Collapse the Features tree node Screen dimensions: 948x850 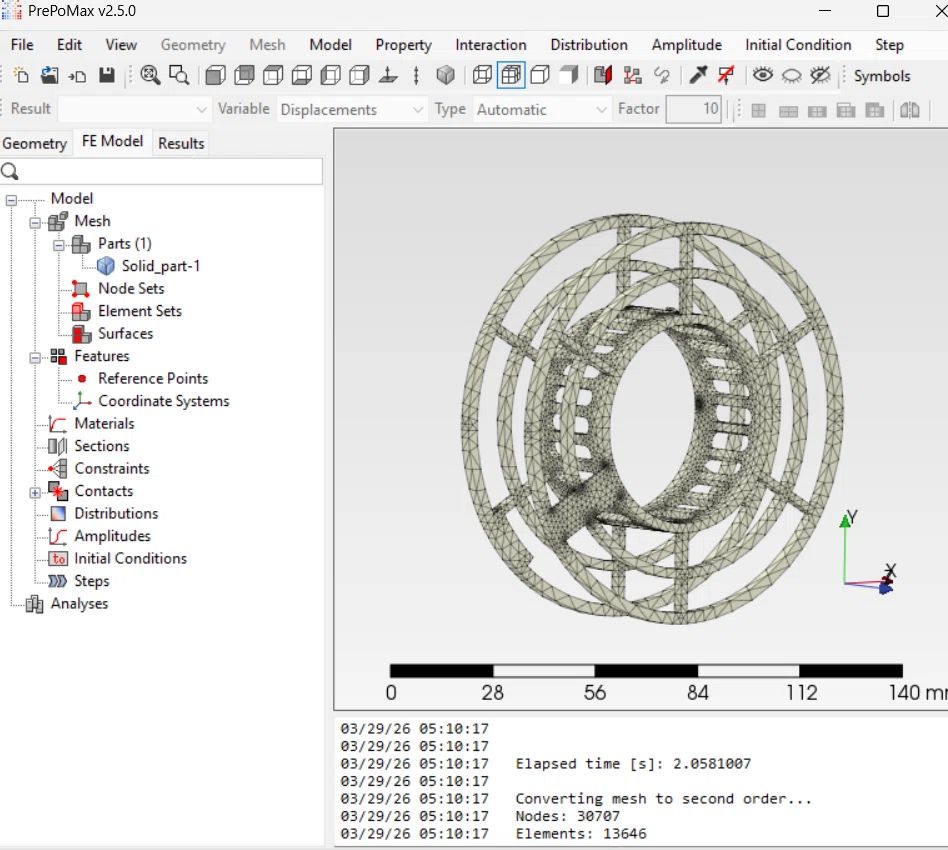(35, 357)
